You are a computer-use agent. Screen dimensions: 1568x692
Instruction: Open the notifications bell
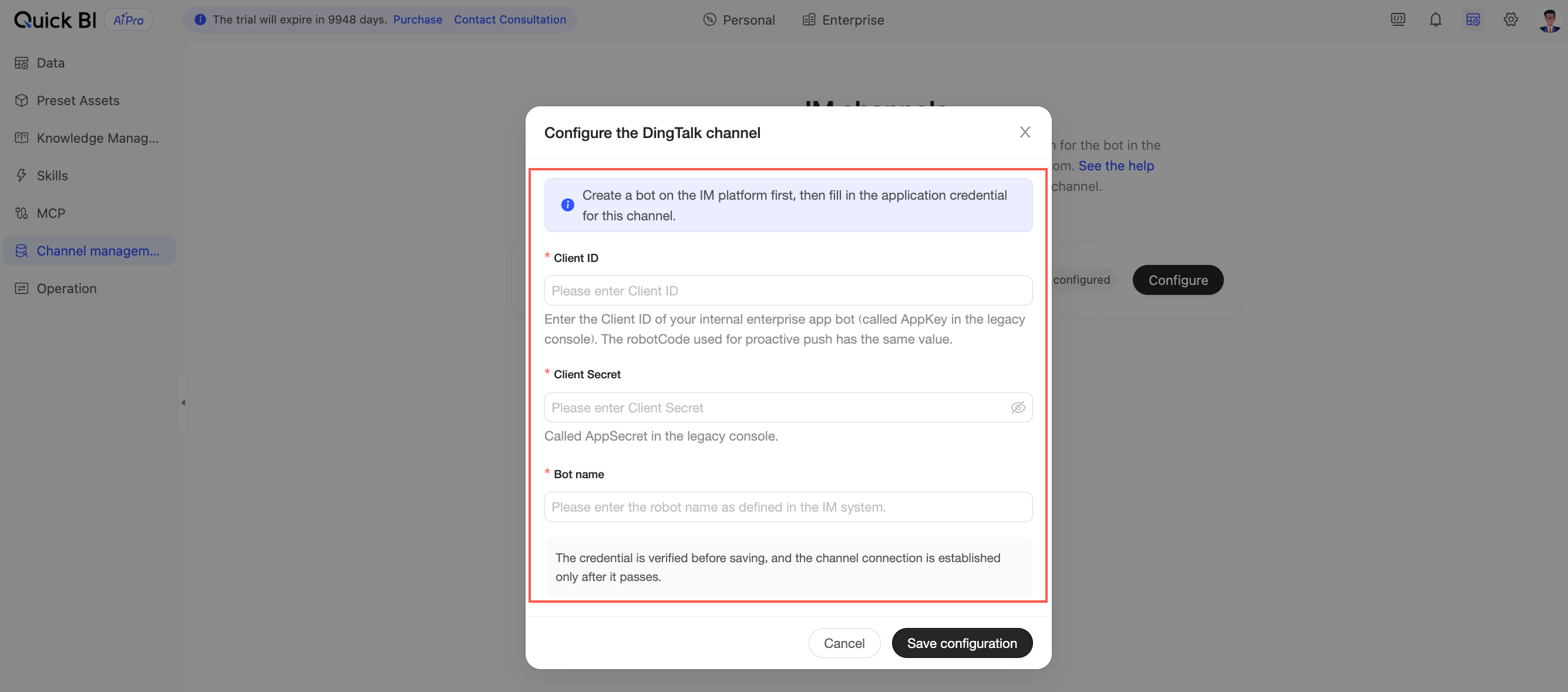(1436, 19)
